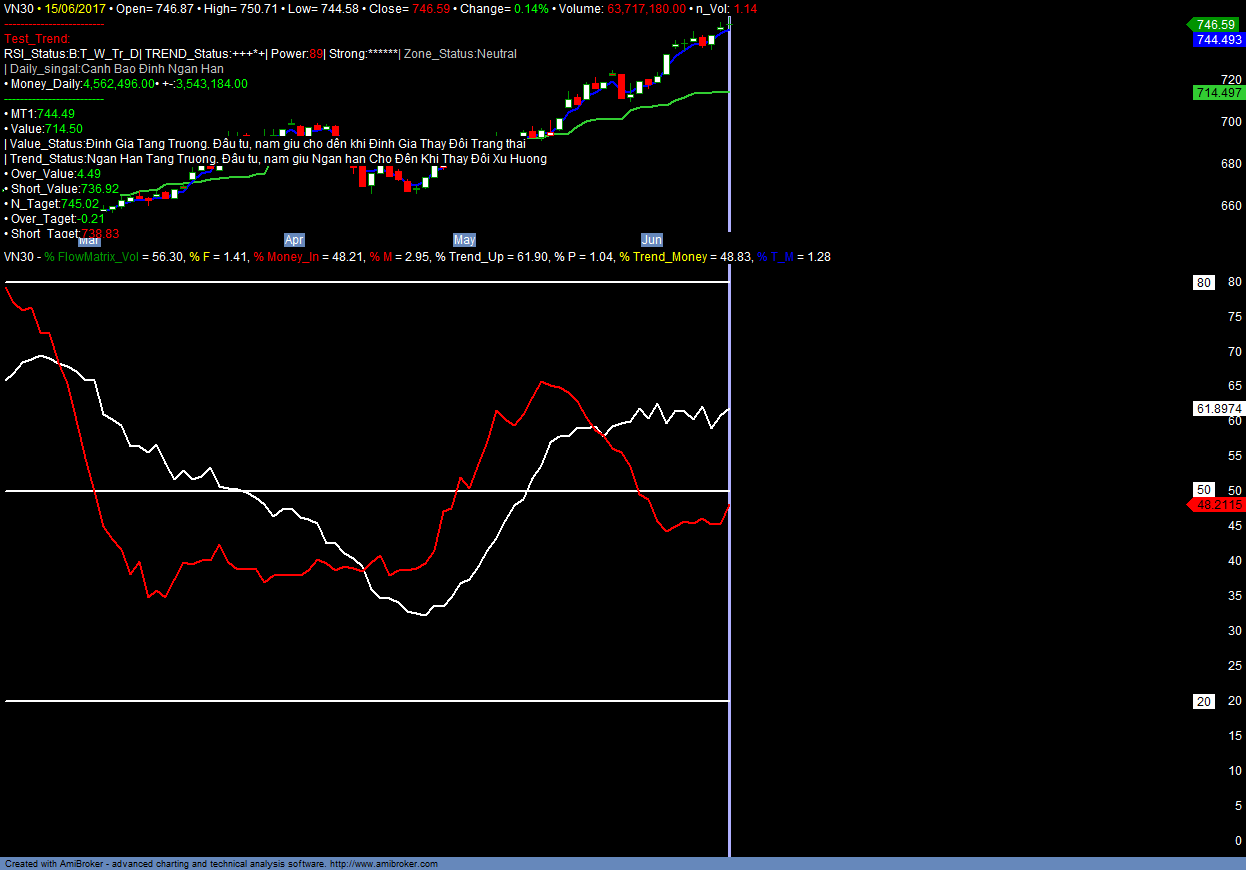
Task: Click the 20 oversold level label
Action: pos(1204,701)
